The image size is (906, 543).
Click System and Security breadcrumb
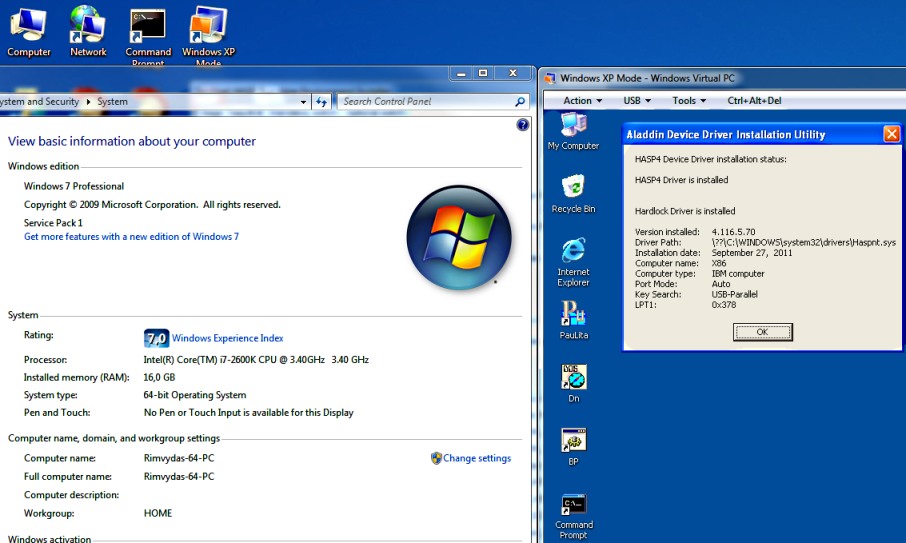[39, 102]
